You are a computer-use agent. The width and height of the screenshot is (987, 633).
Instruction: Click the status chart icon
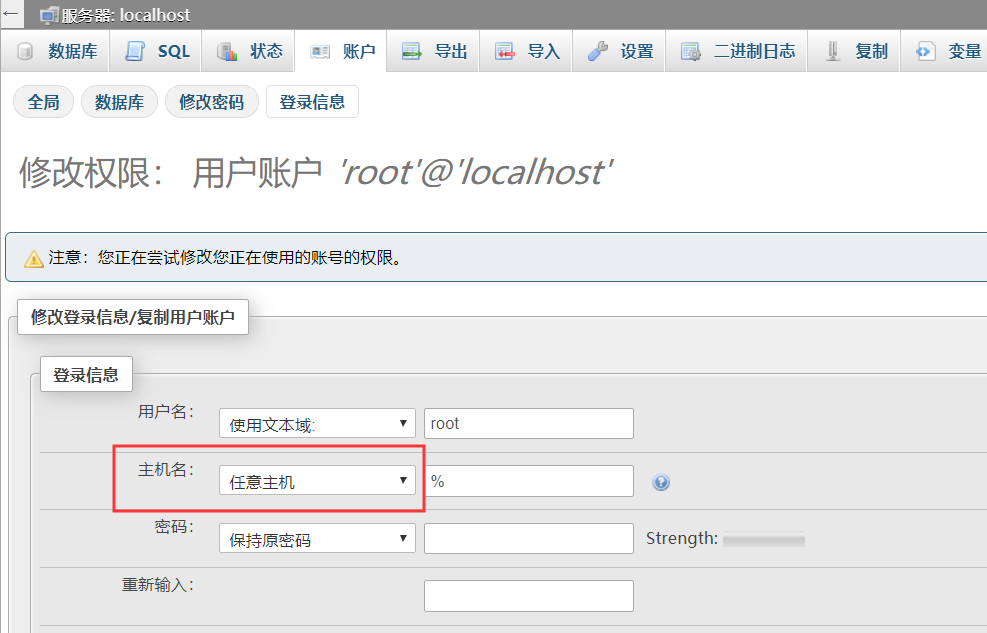pos(227,52)
